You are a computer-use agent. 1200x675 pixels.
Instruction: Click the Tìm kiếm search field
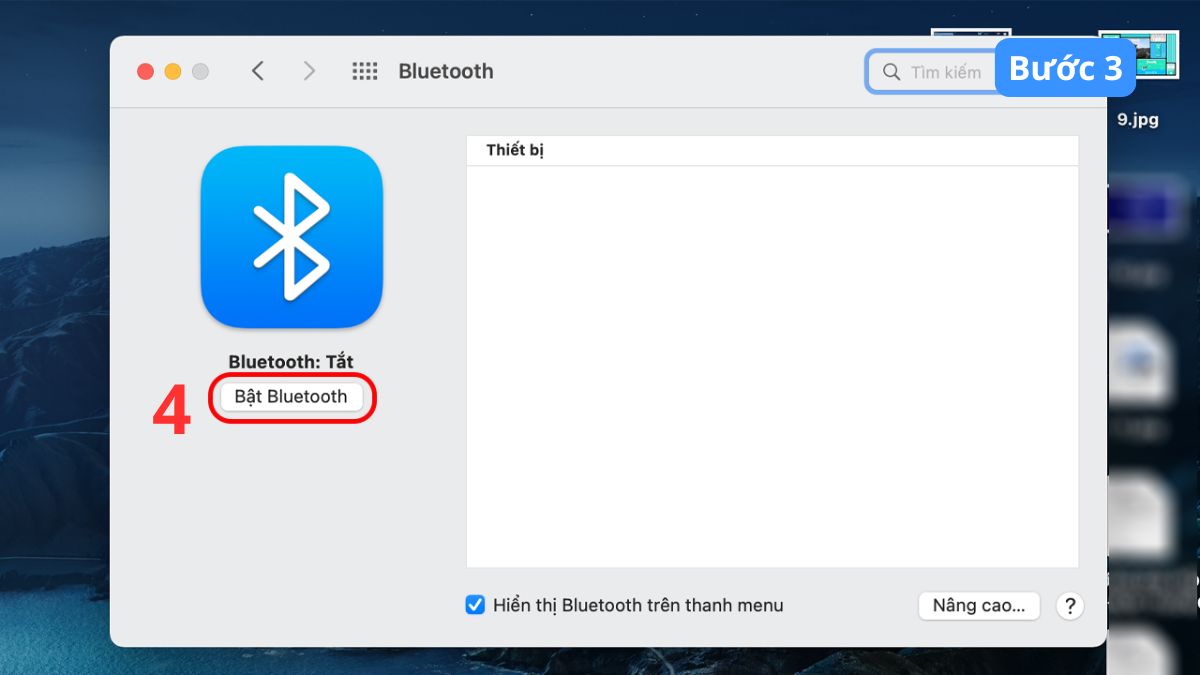(930, 72)
